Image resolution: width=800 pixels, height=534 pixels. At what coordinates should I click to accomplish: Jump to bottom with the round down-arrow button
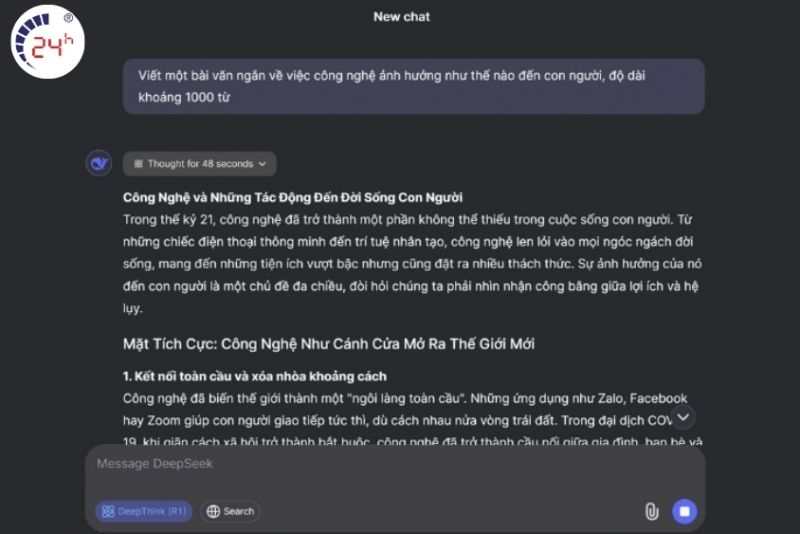coord(683,417)
